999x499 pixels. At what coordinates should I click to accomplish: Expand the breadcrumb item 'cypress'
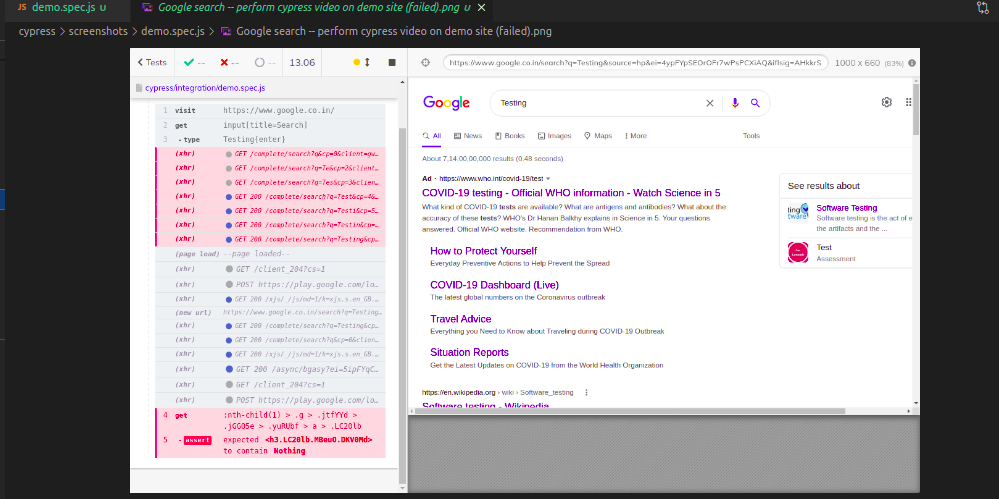click(x=38, y=31)
